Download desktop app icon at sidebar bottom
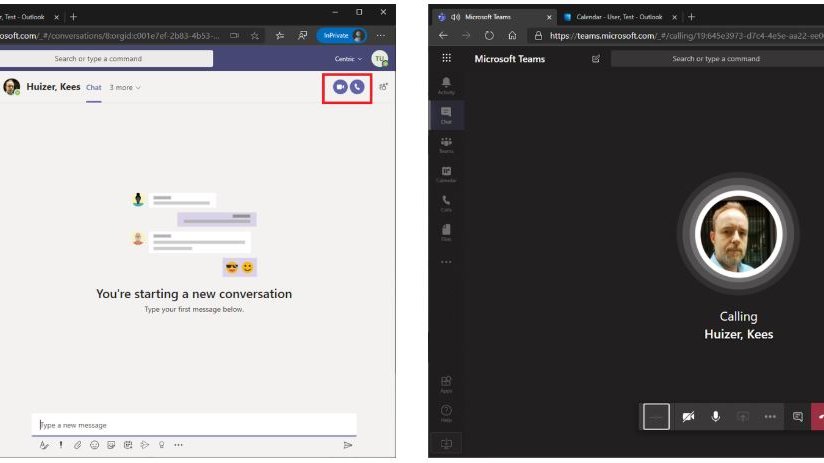Viewport: 824px width, 463px height. pos(446,444)
